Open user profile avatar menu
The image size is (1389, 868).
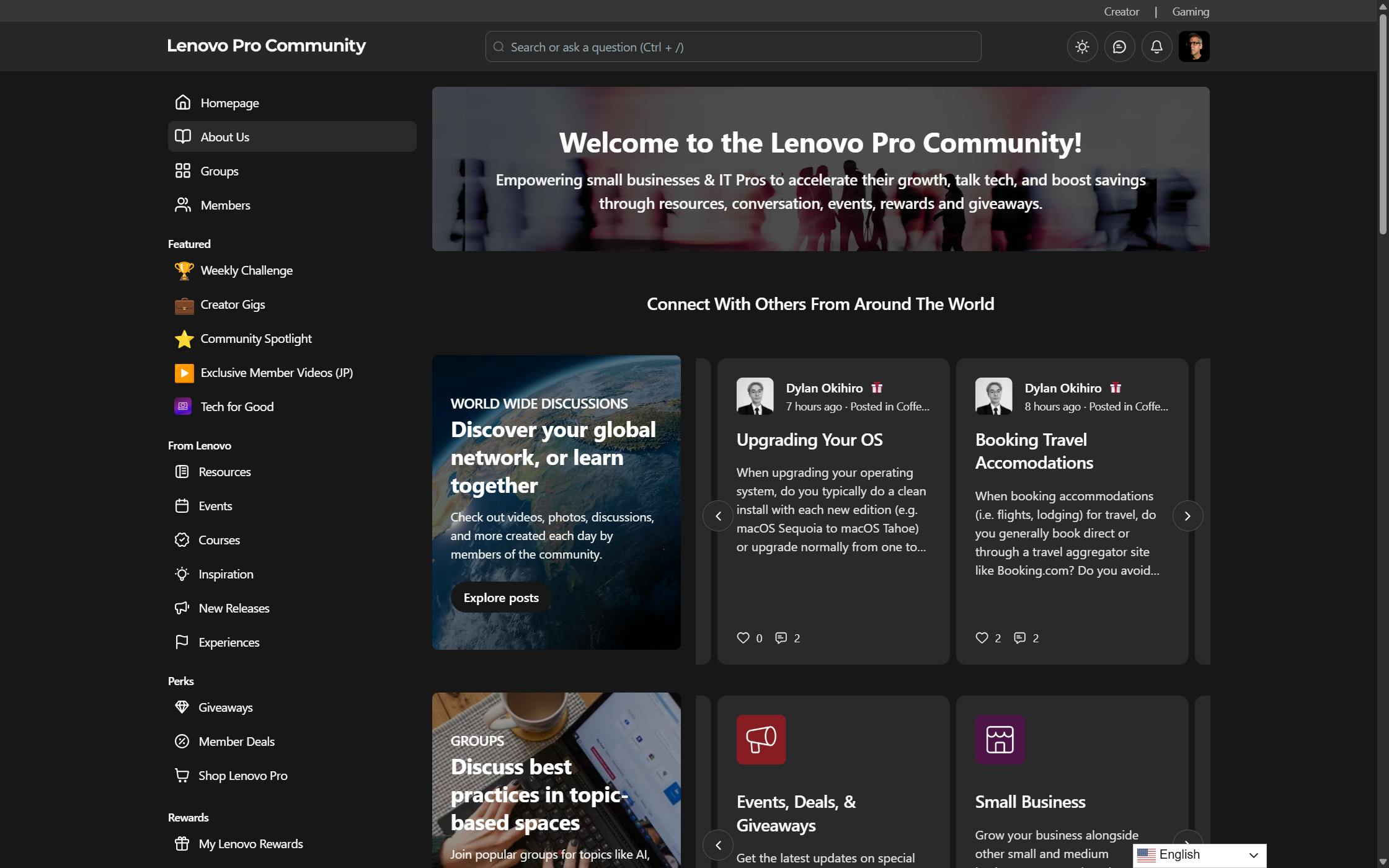(x=1194, y=46)
